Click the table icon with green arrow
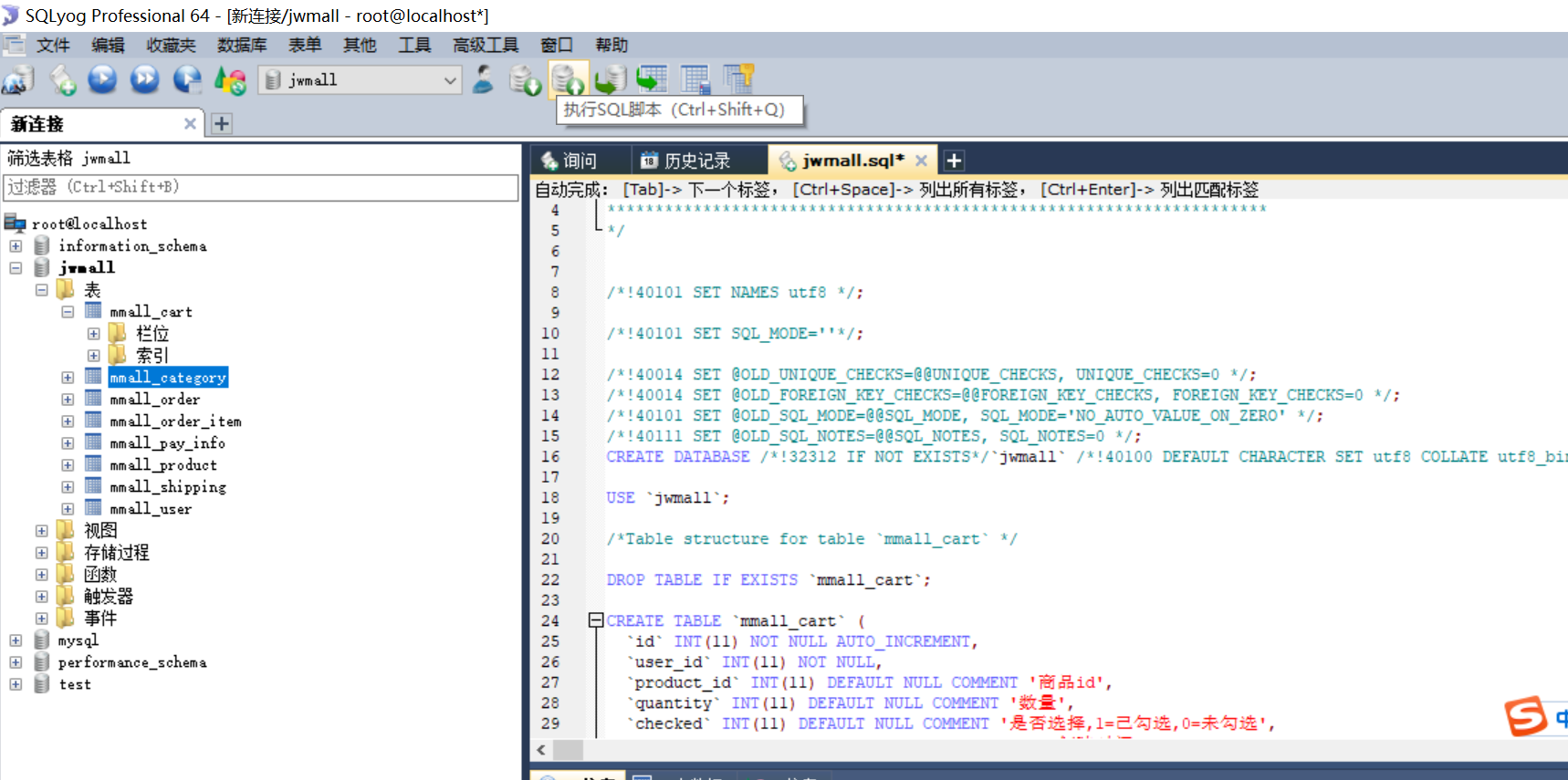 pyautogui.click(x=653, y=80)
